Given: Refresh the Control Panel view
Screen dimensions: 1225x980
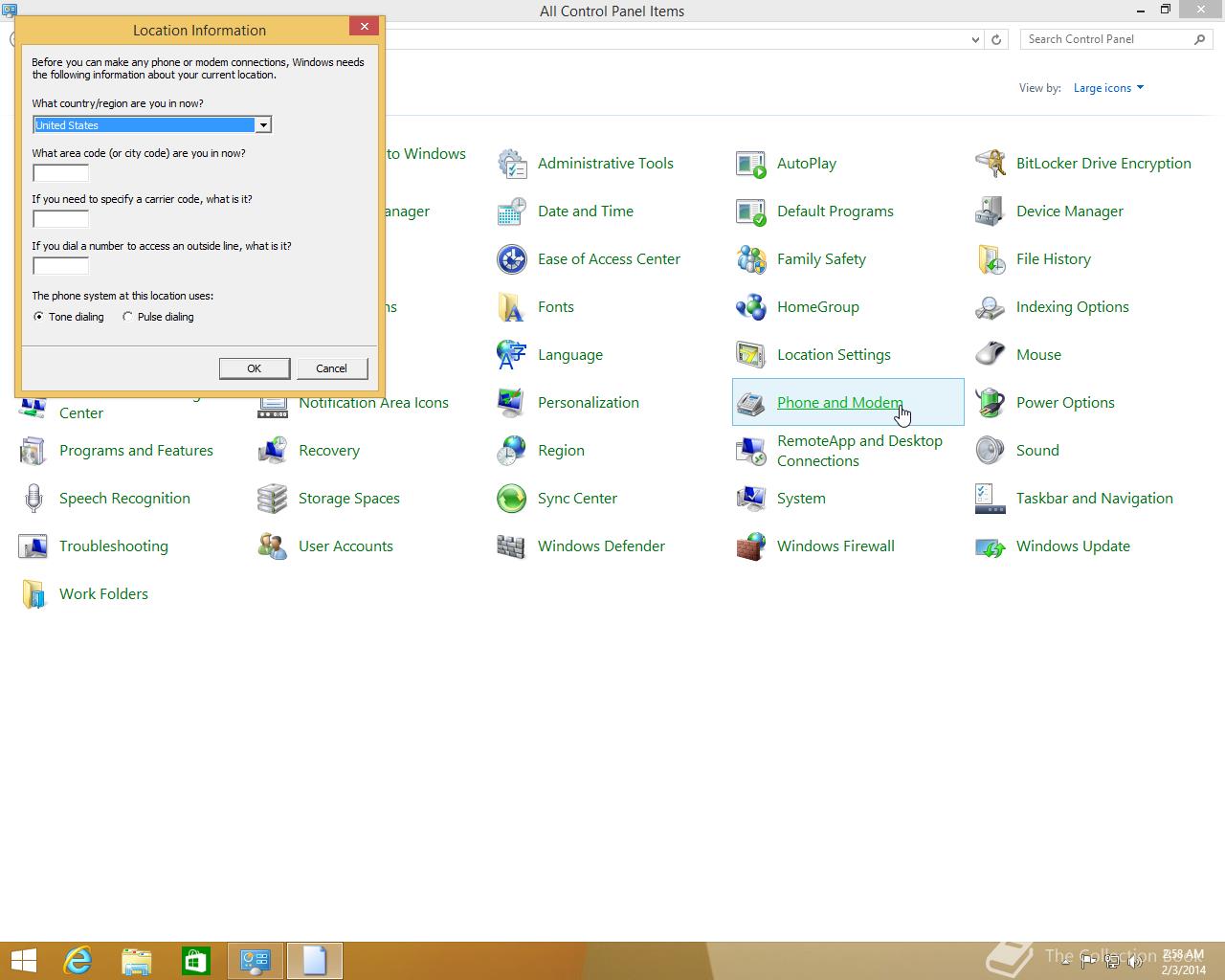Looking at the screenshot, I should tap(996, 39).
